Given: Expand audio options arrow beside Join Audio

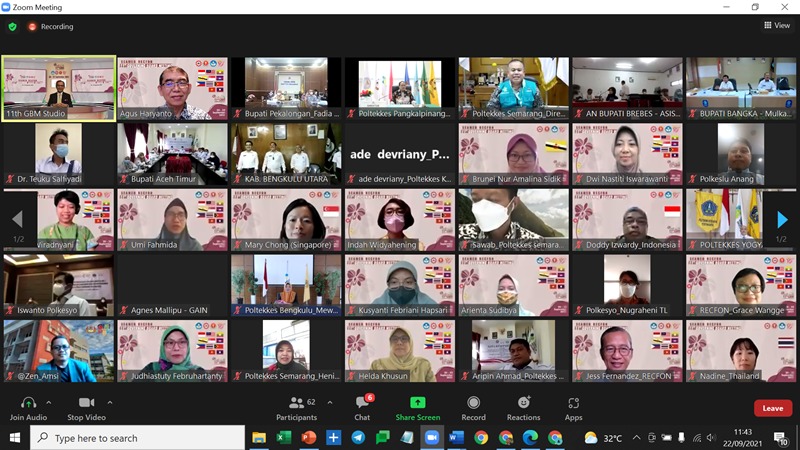Looking at the screenshot, I should [x=49, y=402].
